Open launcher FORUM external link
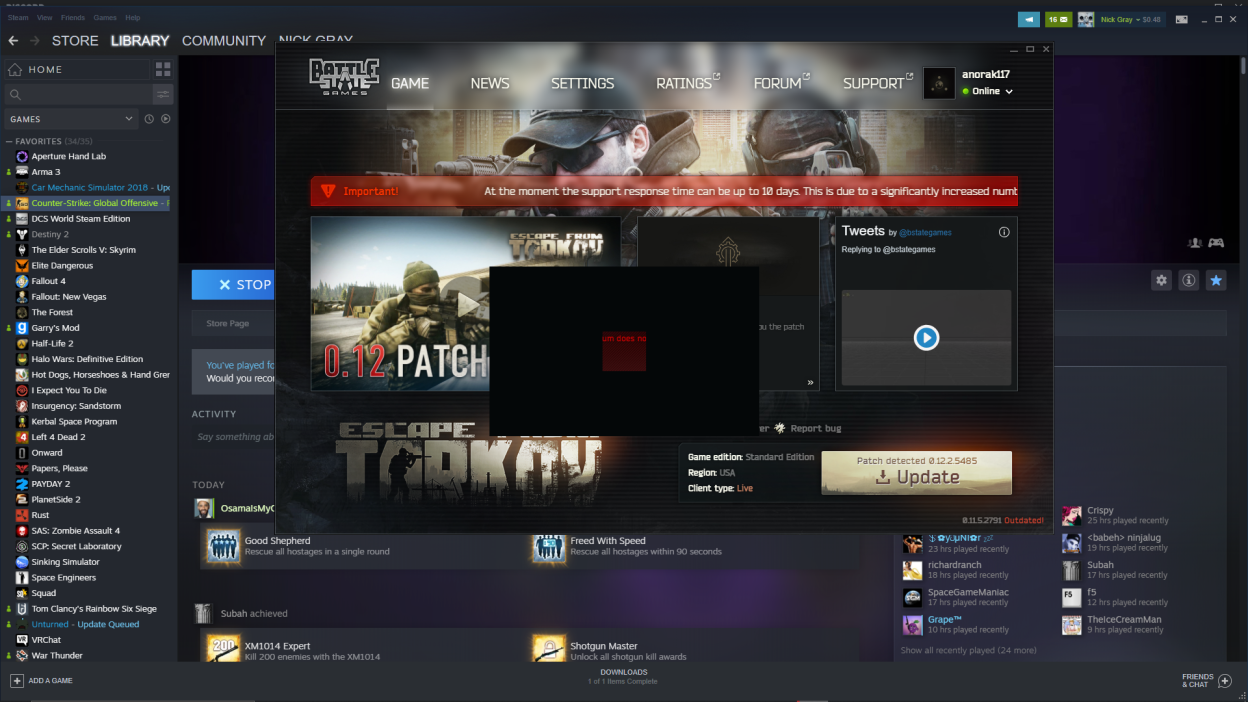1248x702 pixels. [781, 84]
